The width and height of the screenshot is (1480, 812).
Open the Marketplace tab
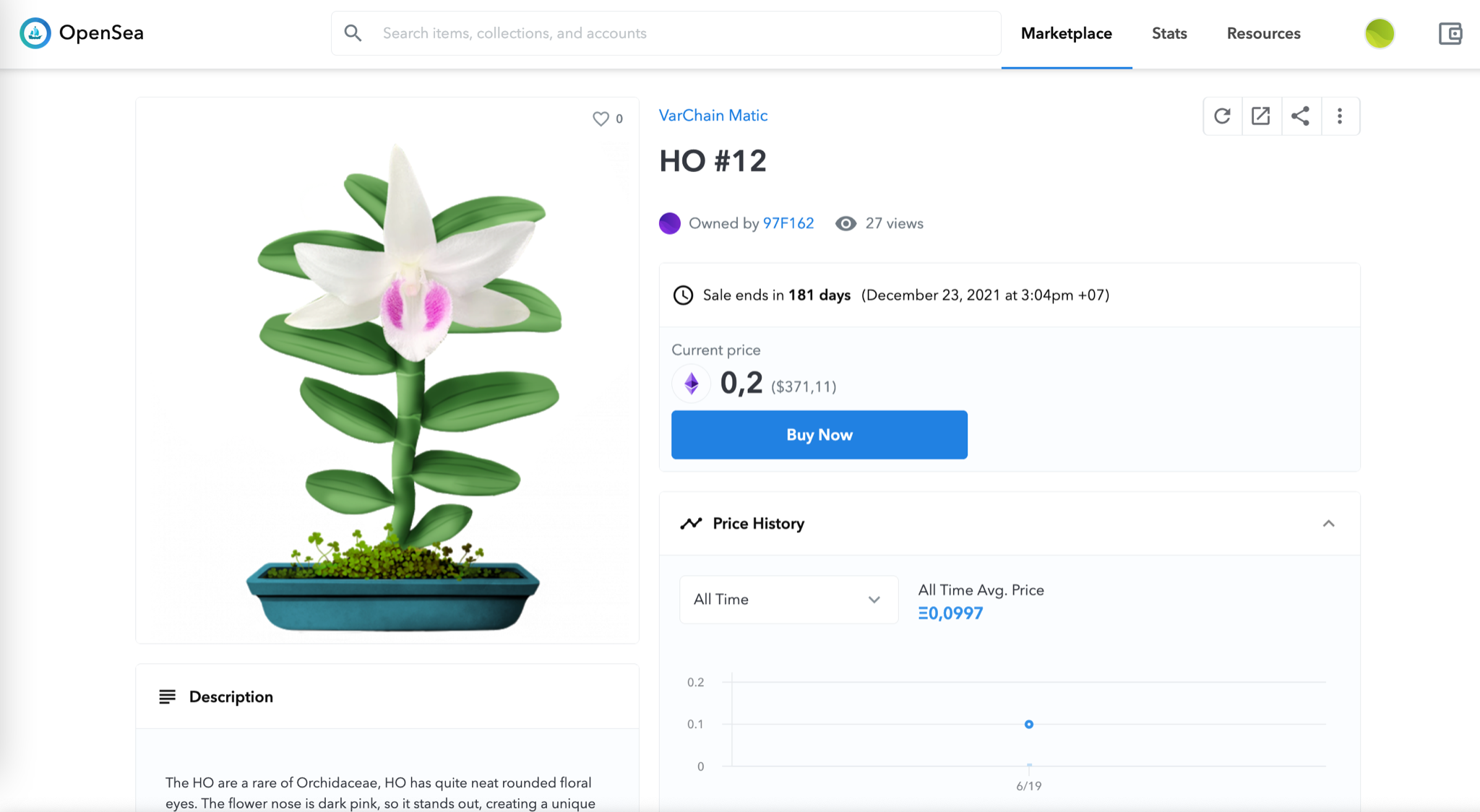point(1066,33)
